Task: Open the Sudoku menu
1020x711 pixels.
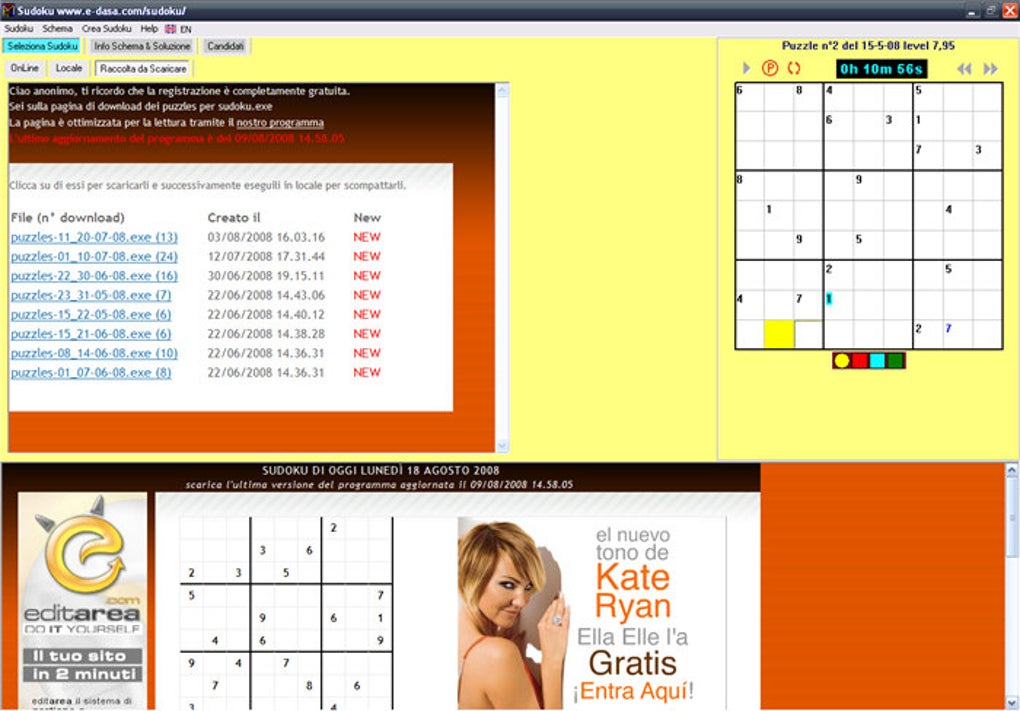Action: click(x=18, y=29)
